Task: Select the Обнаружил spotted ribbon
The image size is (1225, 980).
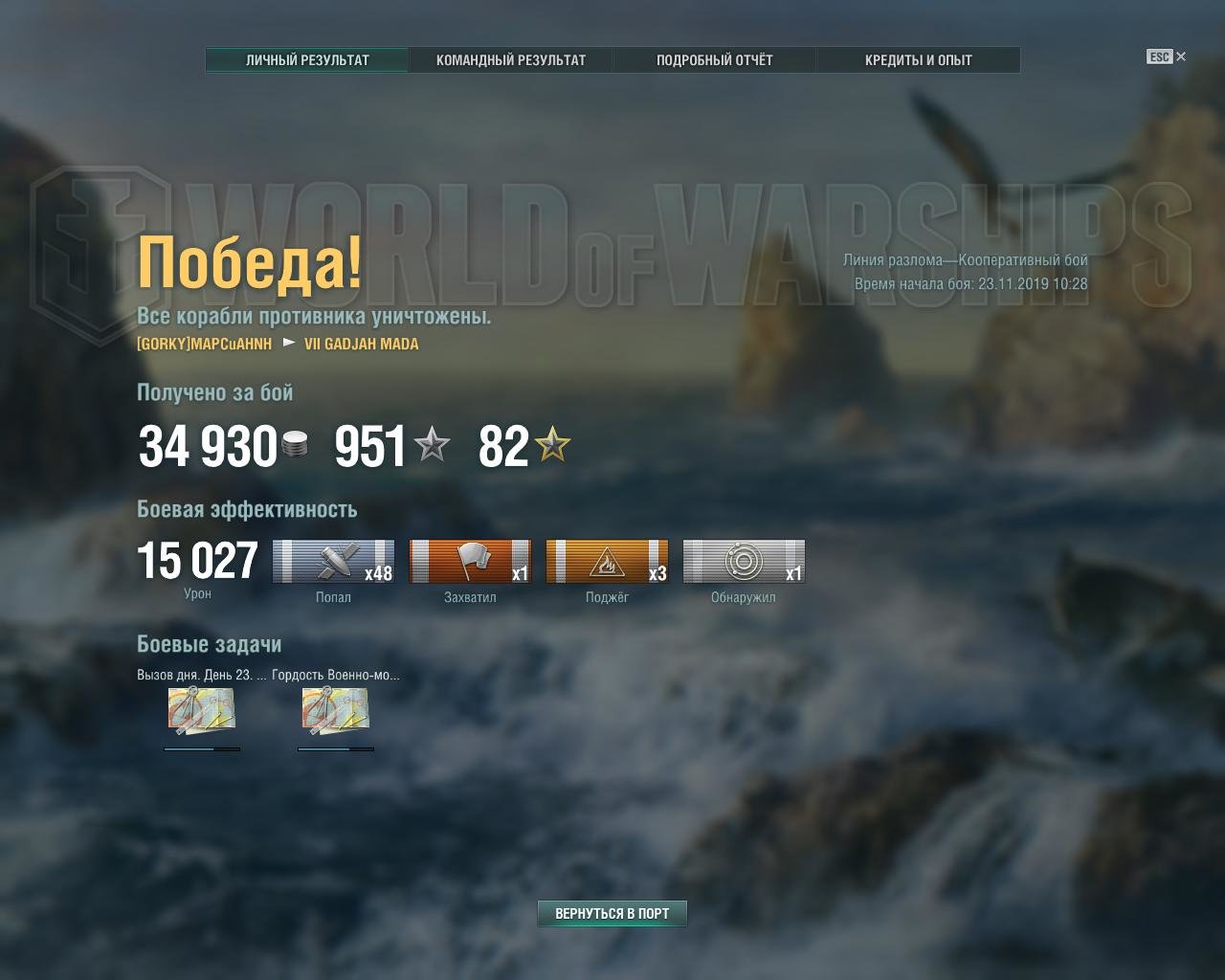Action: click(x=744, y=562)
